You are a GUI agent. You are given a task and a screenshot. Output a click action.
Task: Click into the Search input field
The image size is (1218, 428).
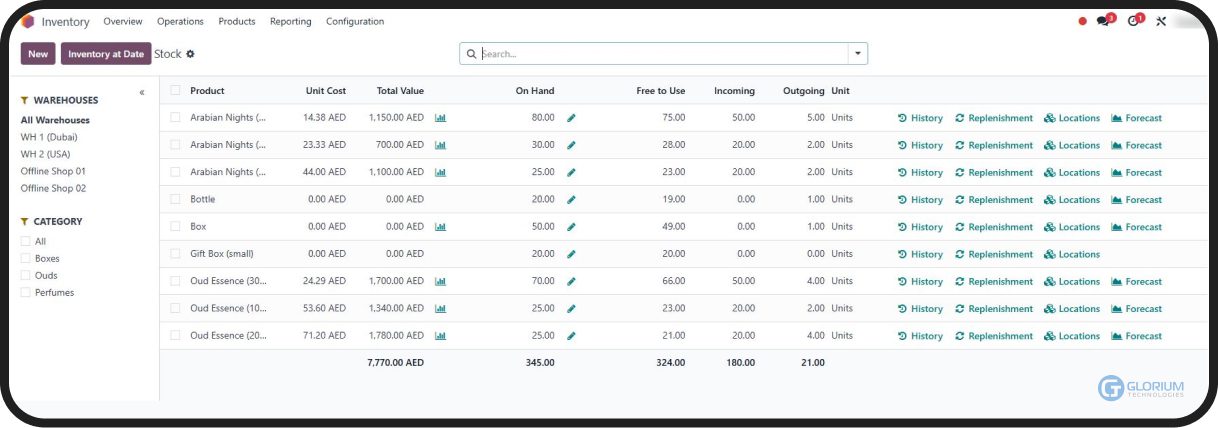click(660, 54)
